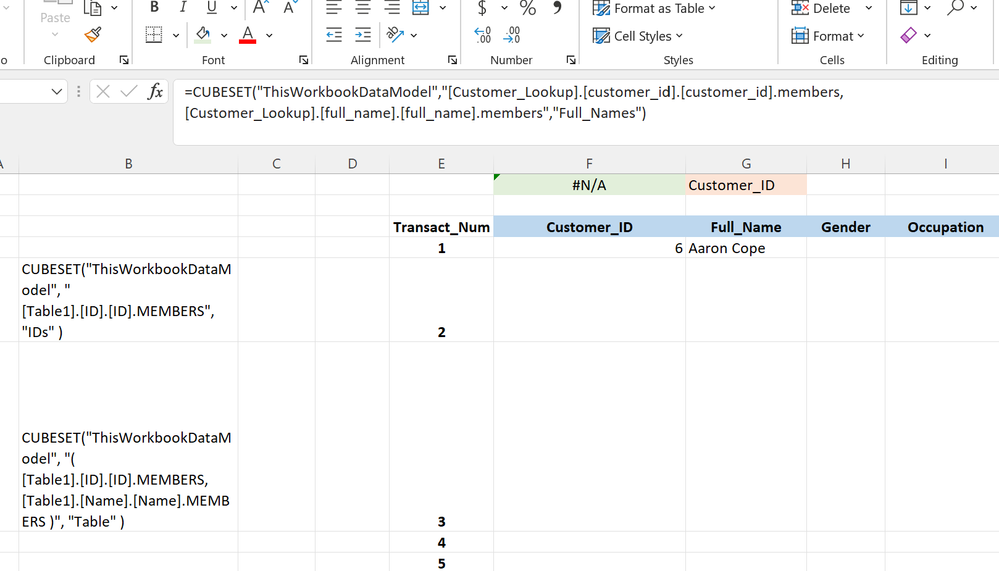The width and height of the screenshot is (999, 571).
Task: Open the Font Color dropdown arrow
Action: [x=269, y=36]
